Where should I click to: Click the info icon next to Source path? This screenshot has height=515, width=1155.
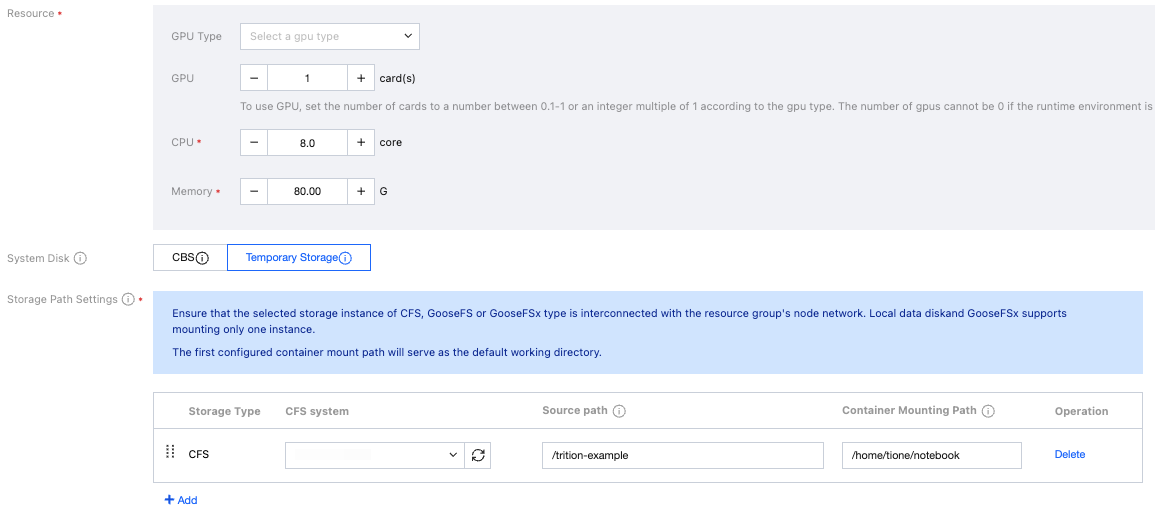click(x=619, y=411)
